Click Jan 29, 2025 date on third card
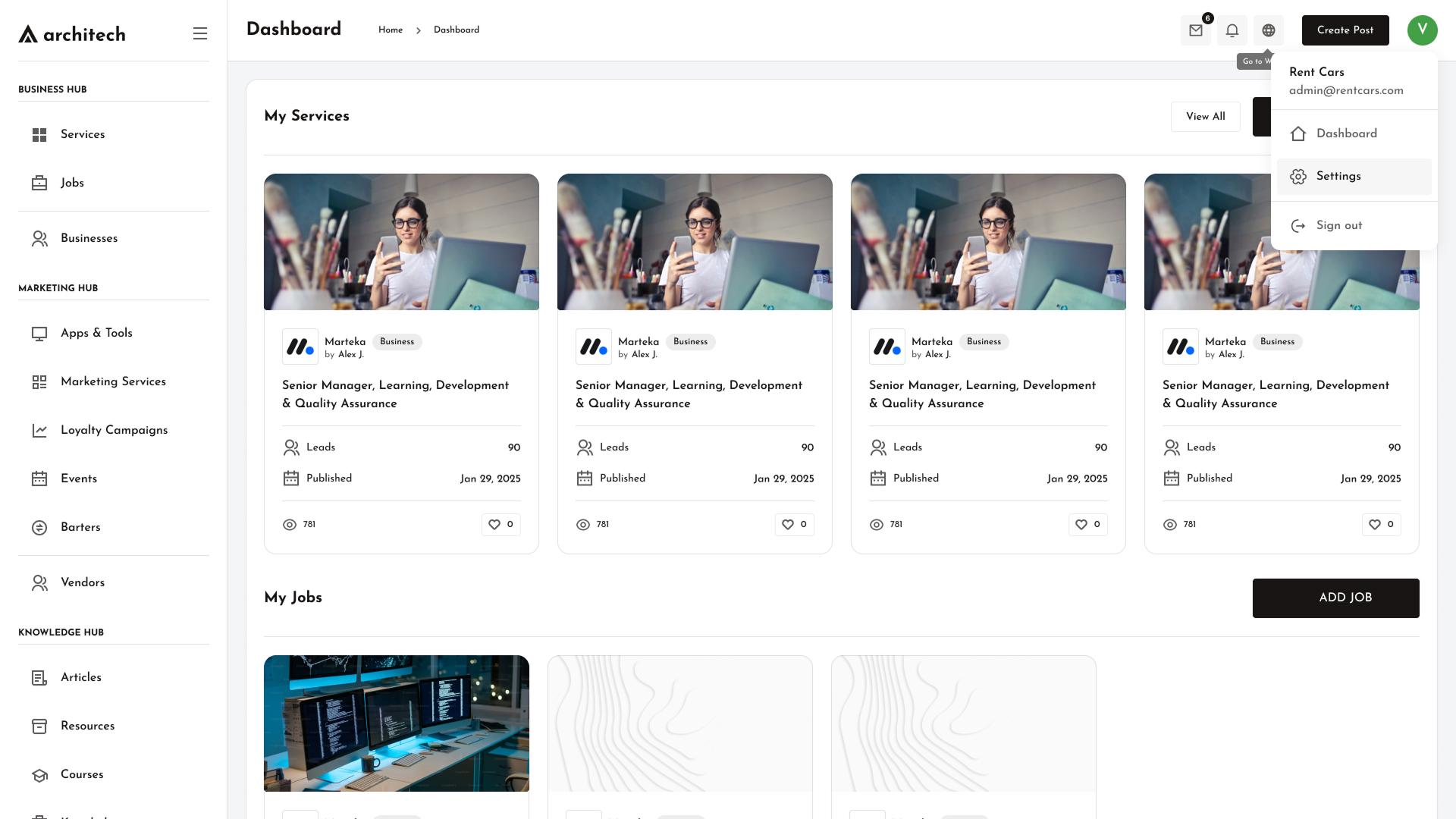 (1077, 479)
